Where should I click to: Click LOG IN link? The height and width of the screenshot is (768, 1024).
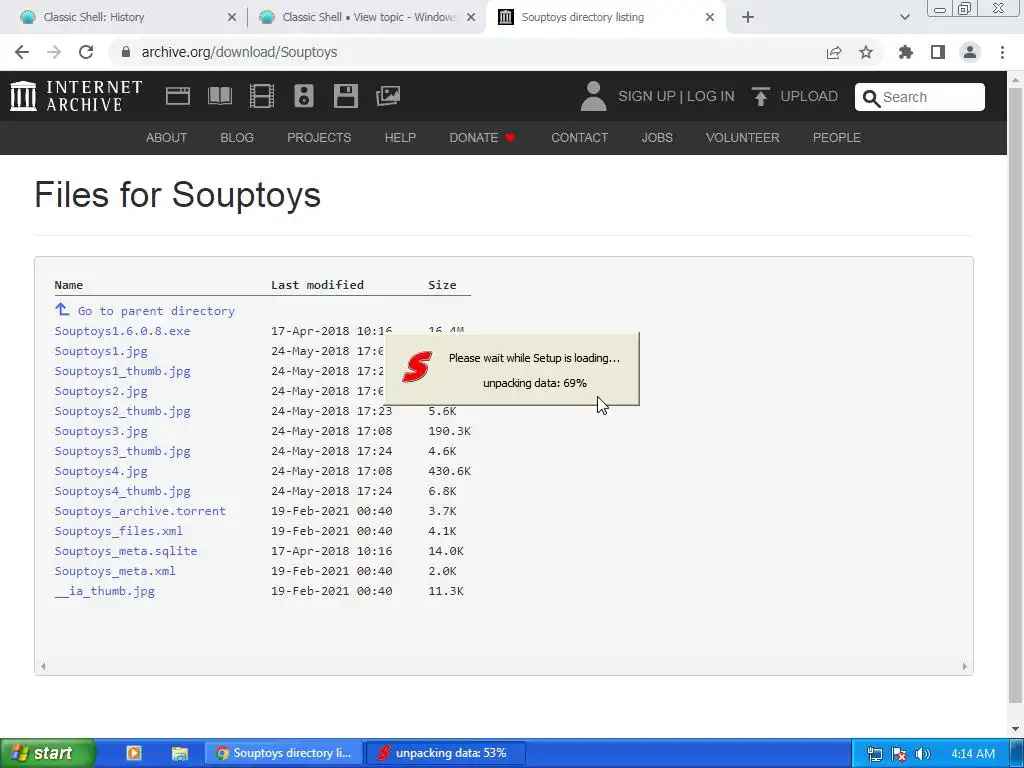coord(711,96)
